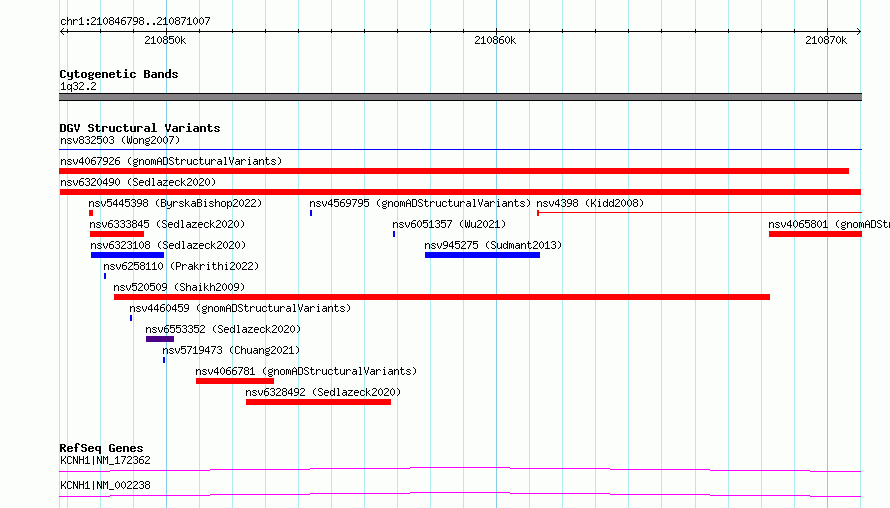The image size is (890, 508).
Task: Open nsv945275 (Sudmant2013) label
Action: pos(493,245)
